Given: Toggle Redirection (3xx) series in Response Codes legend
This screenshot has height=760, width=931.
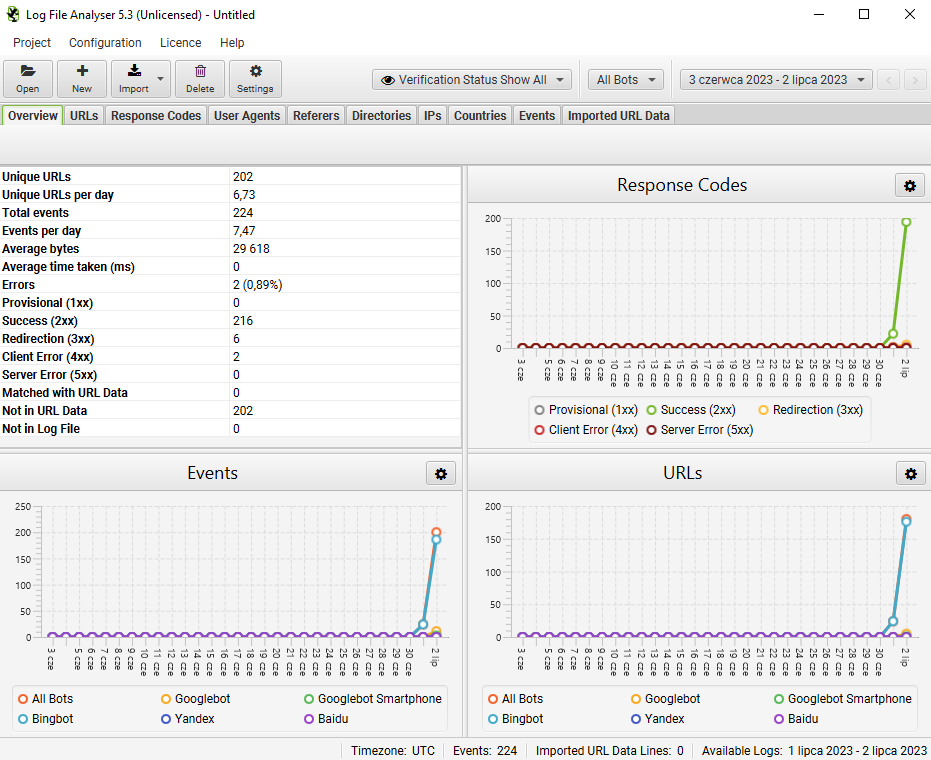Looking at the screenshot, I should click(x=810, y=410).
